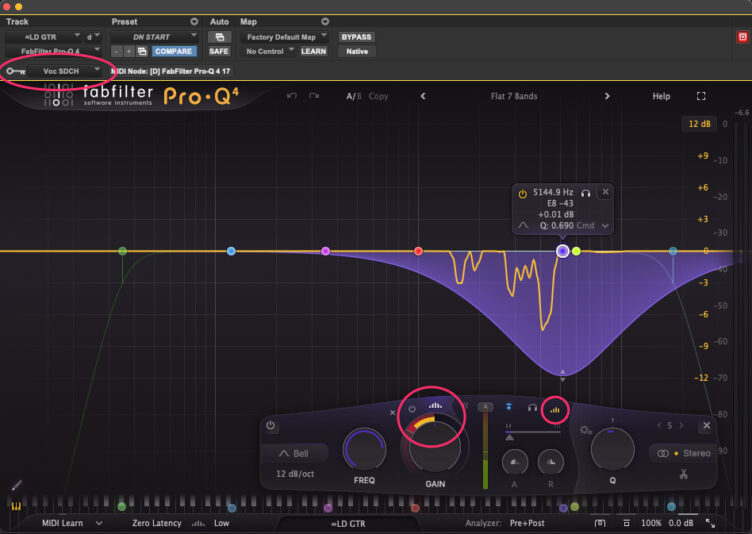752x534 pixels.
Task: Click the FREQ knob
Action: tap(364, 450)
